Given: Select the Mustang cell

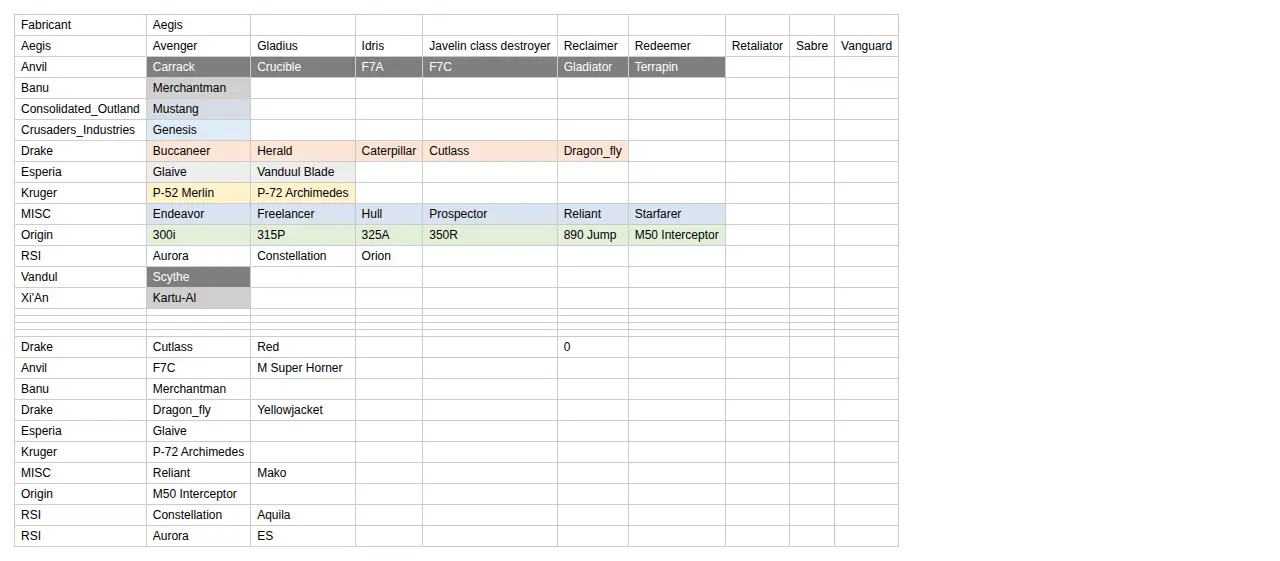Looking at the screenshot, I should tap(198, 109).
